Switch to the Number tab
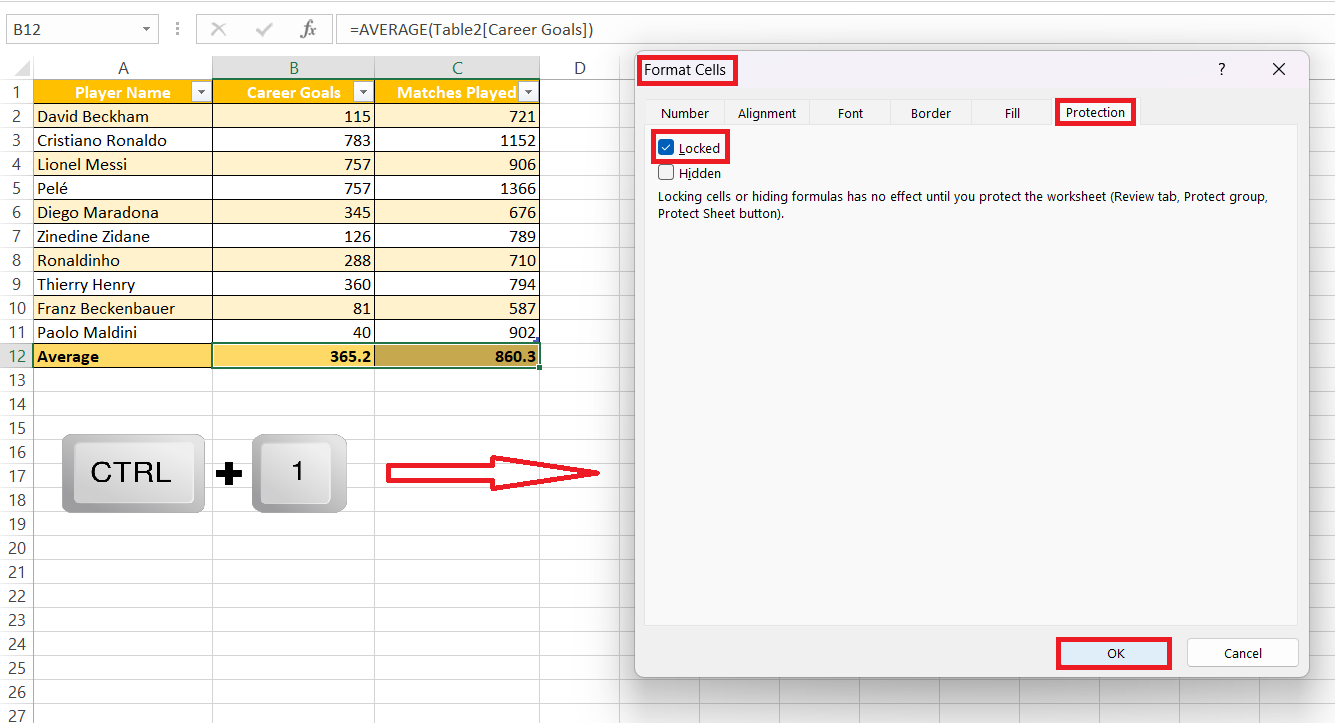This screenshot has height=723, width=1335. coord(685,113)
